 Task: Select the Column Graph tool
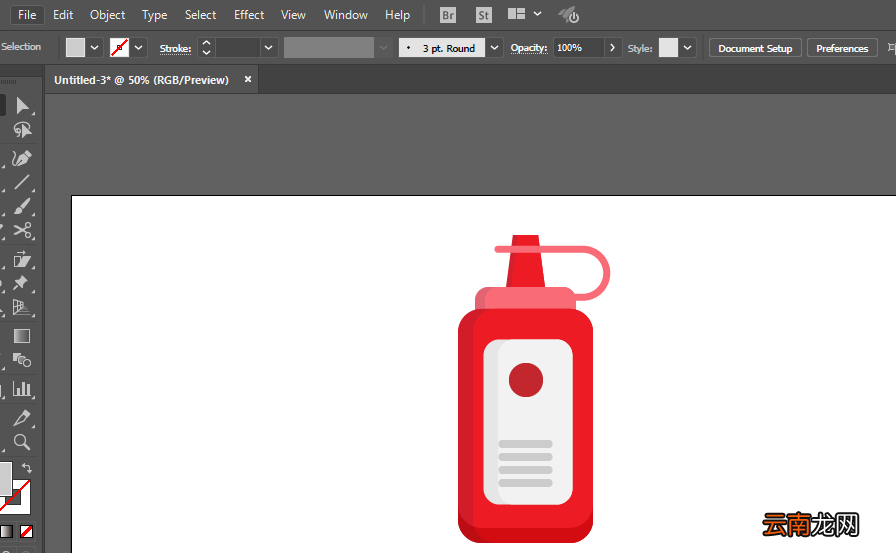(22, 388)
